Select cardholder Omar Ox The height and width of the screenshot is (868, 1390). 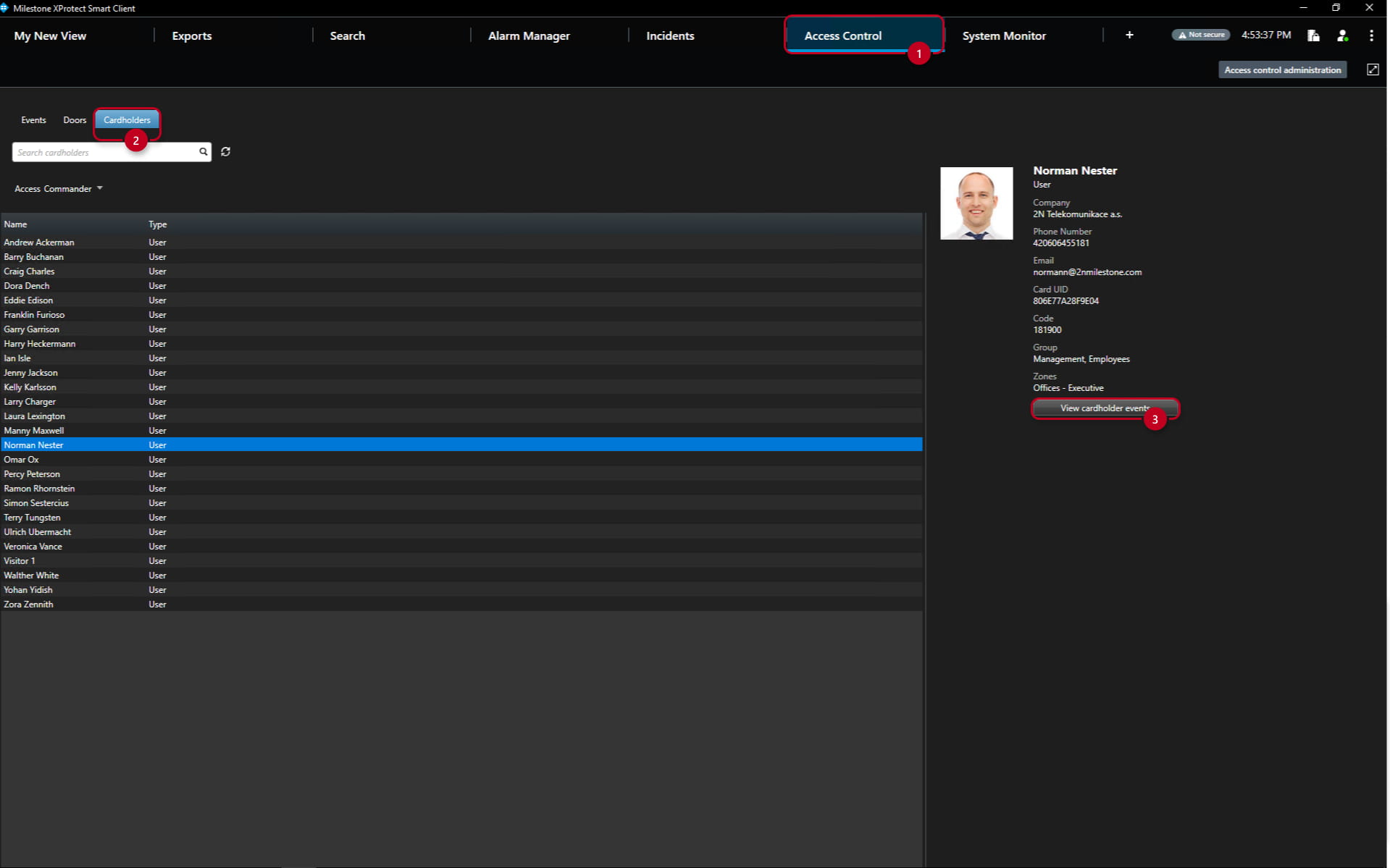pos(461,460)
